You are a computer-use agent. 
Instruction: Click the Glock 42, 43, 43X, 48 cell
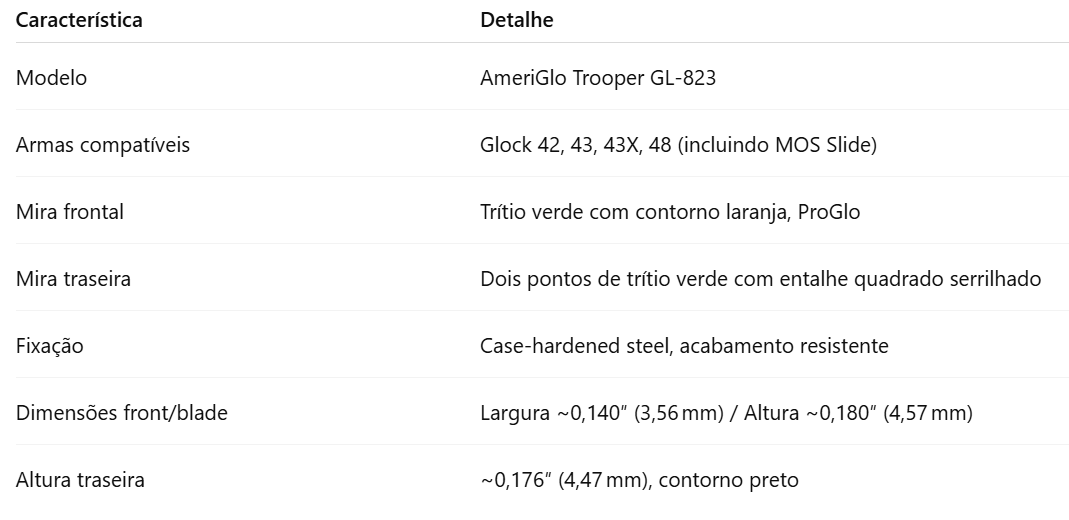(678, 145)
